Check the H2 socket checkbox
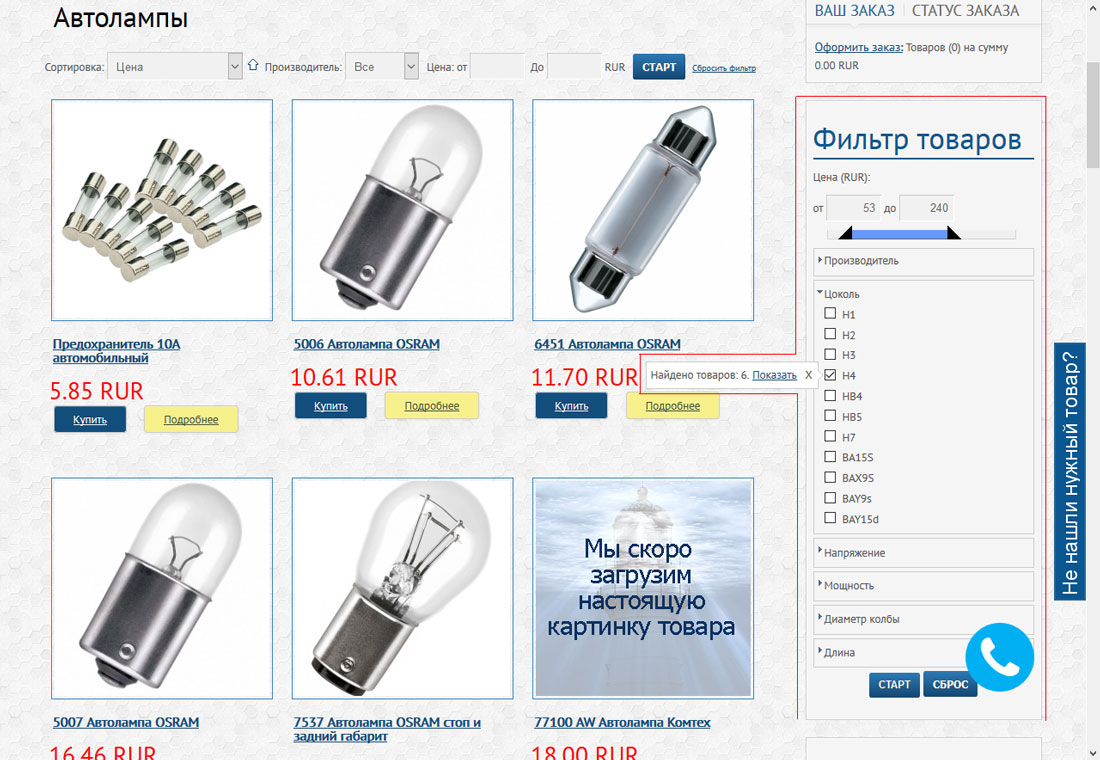The image size is (1100, 760). 830,333
